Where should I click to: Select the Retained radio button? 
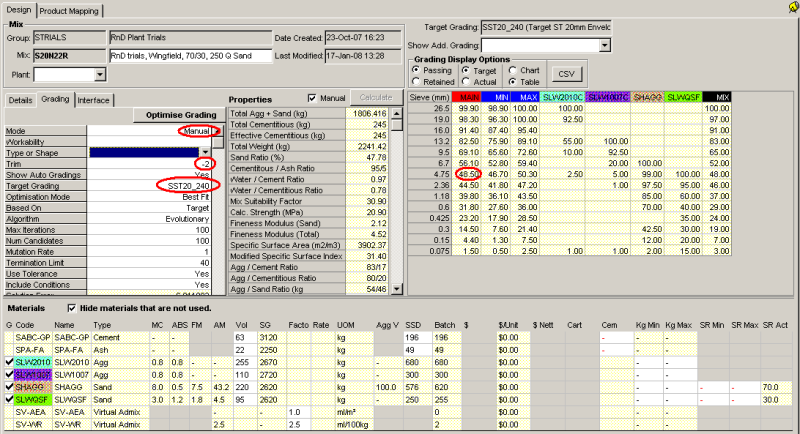click(x=416, y=82)
